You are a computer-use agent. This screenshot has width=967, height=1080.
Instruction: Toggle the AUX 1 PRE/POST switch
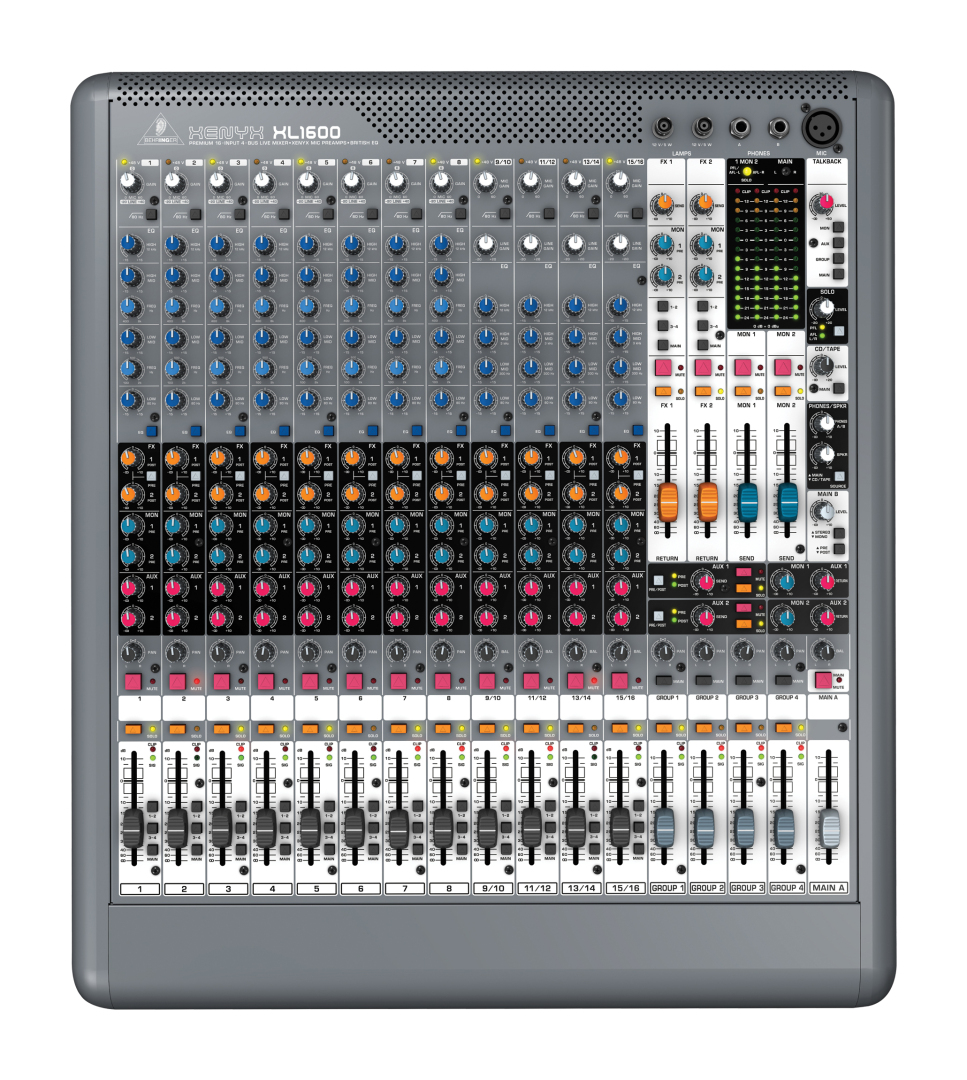pos(658,578)
